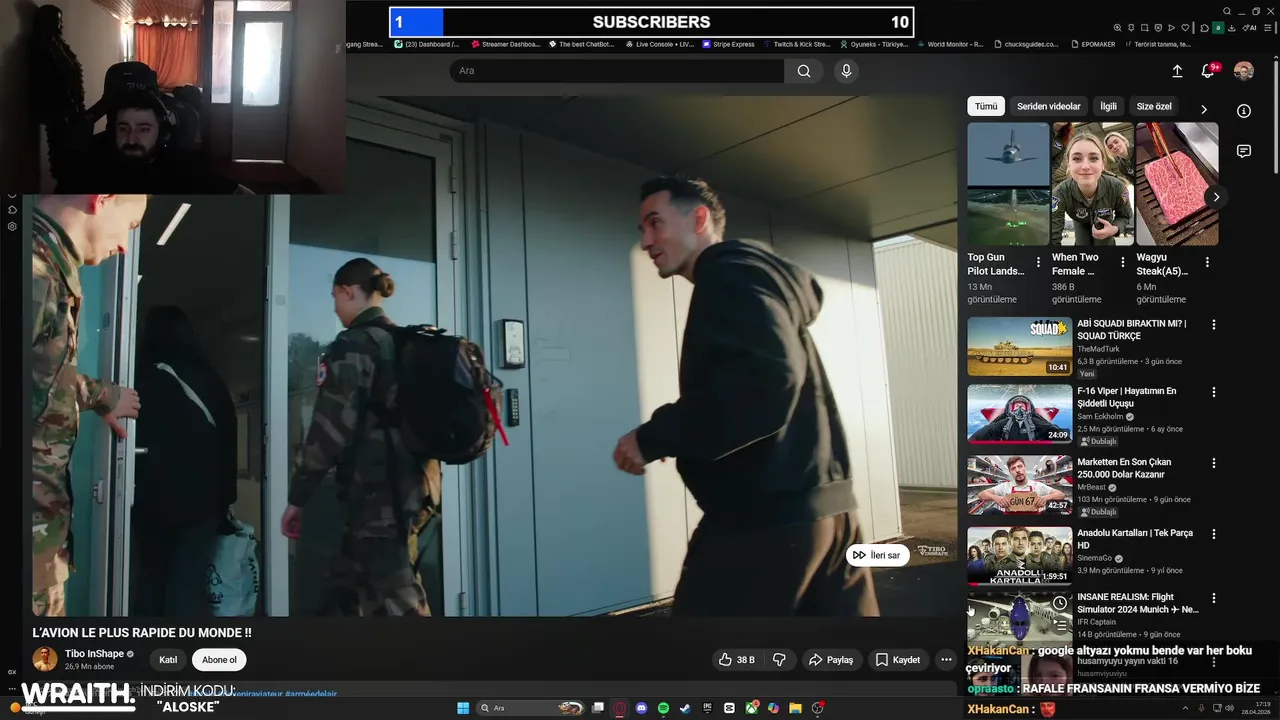
Task: Open options for Top Gun Pilot Lands short
Action: pos(1038,262)
